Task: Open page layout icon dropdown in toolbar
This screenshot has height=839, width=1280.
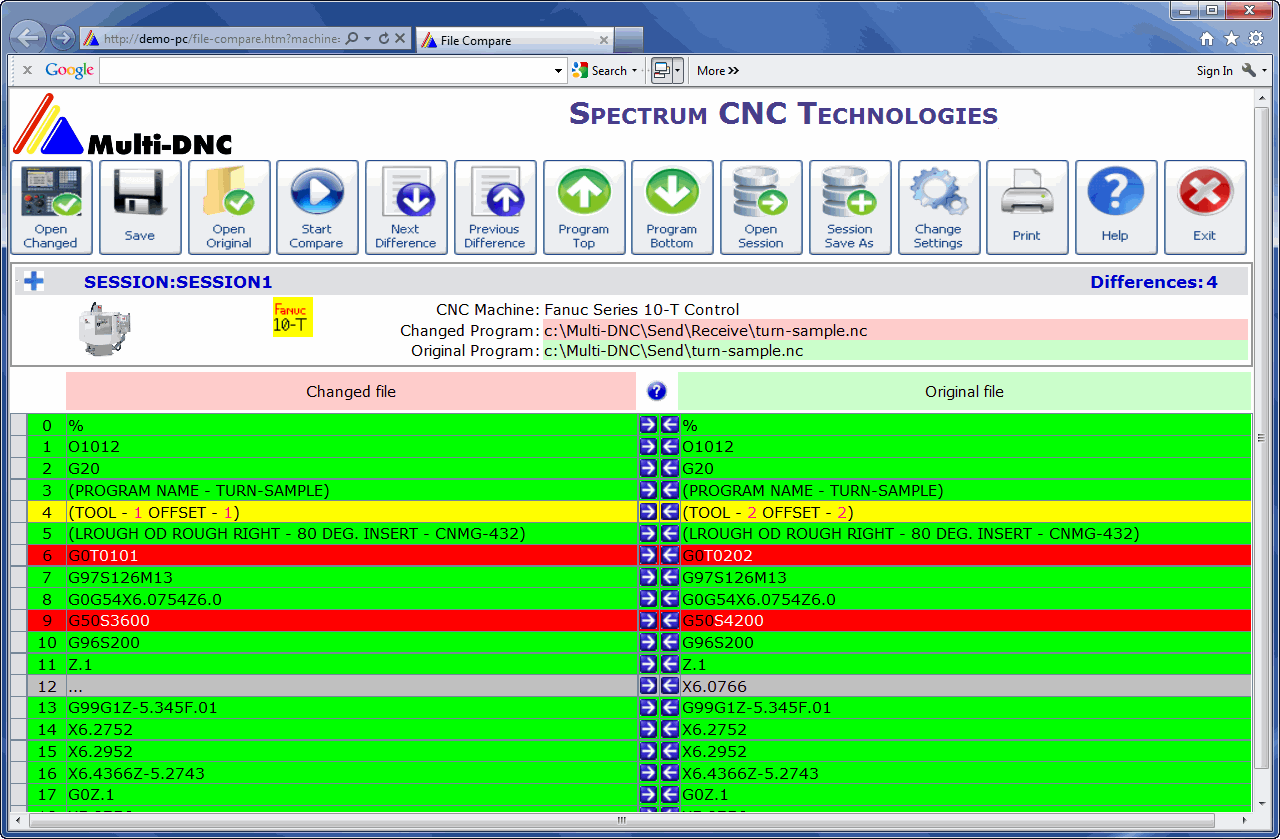Action: click(678, 70)
